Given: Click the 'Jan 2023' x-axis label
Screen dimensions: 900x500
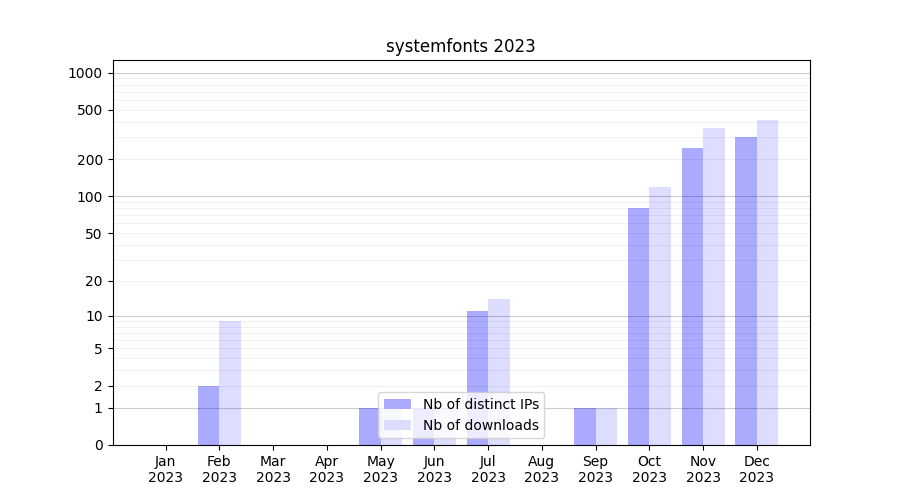Looking at the screenshot, I should pos(166,469).
